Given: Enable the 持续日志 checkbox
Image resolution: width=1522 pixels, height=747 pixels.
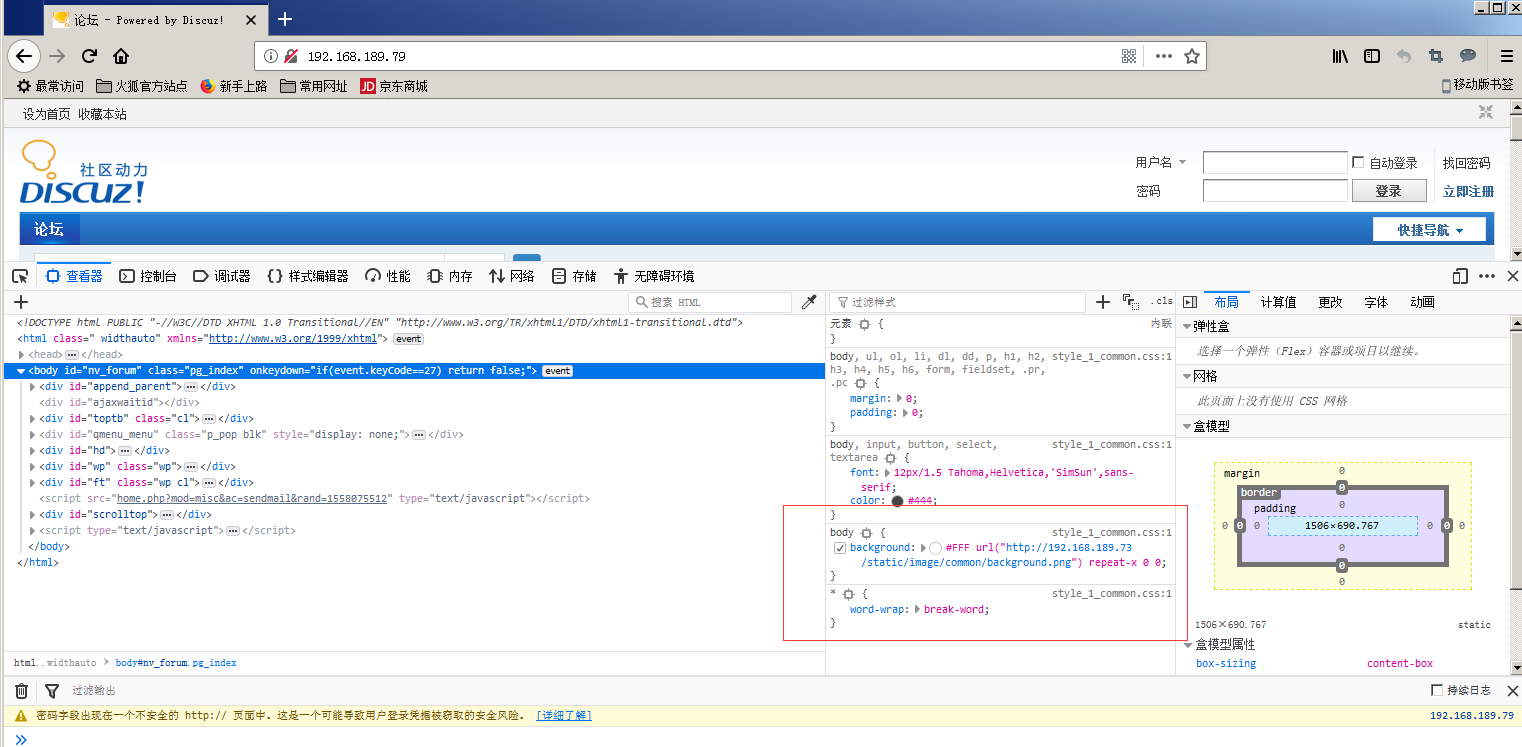Looking at the screenshot, I should tap(1437, 690).
